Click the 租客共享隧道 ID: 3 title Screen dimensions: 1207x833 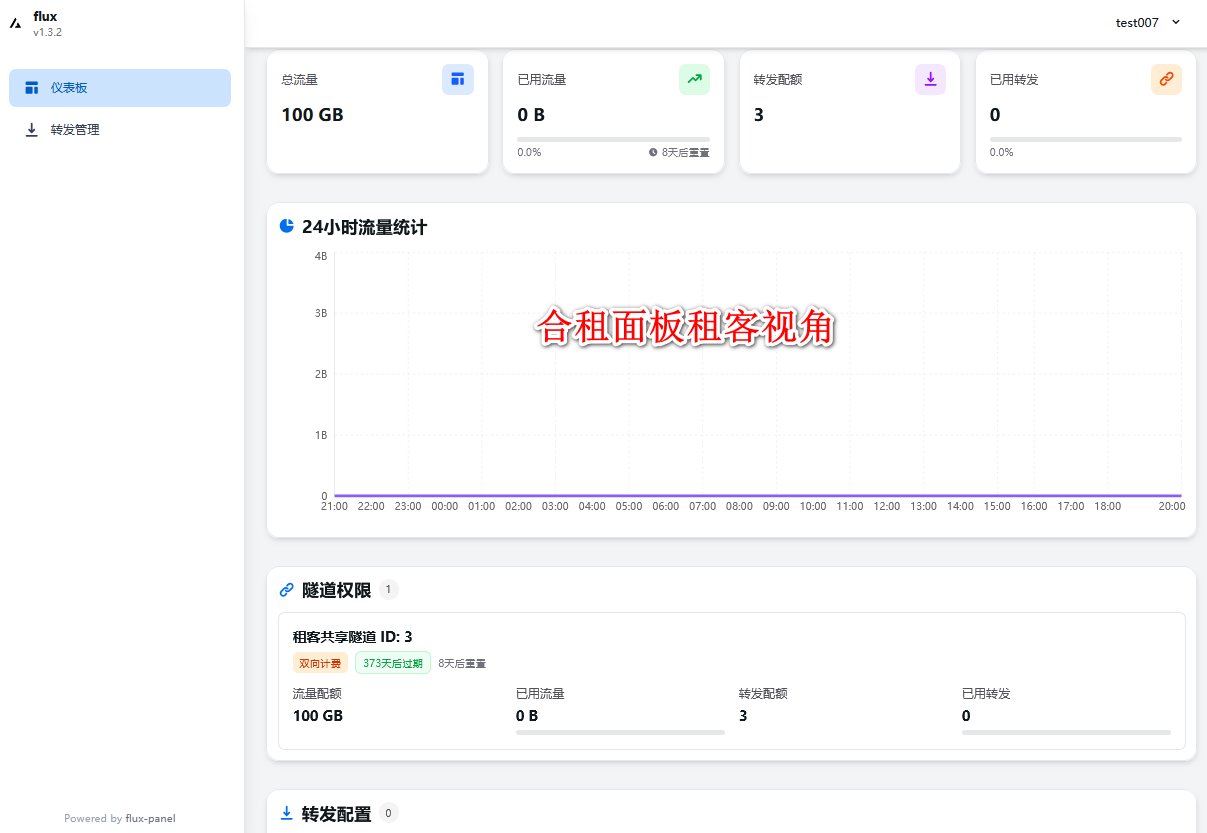[x=352, y=637]
